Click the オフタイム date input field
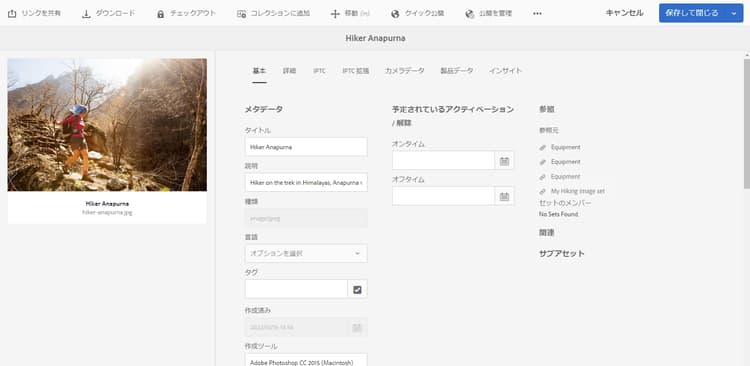Screen dimensions: 750x366 click(x=443, y=196)
